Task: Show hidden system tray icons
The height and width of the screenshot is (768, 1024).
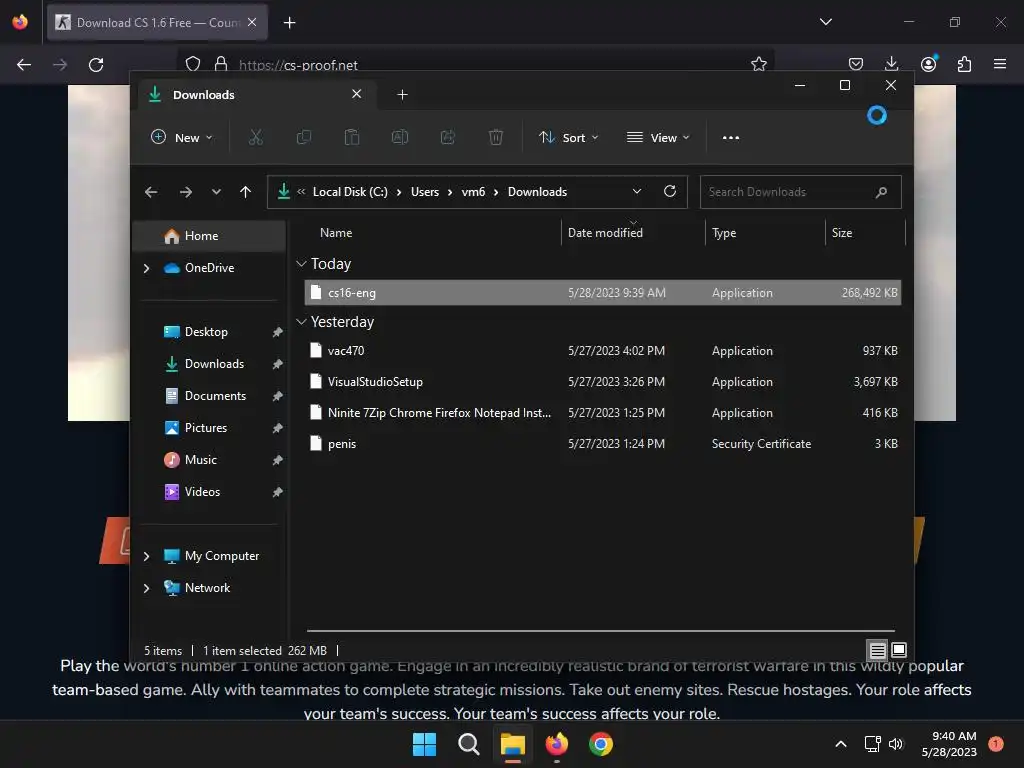Action: pyautogui.click(x=841, y=744)
